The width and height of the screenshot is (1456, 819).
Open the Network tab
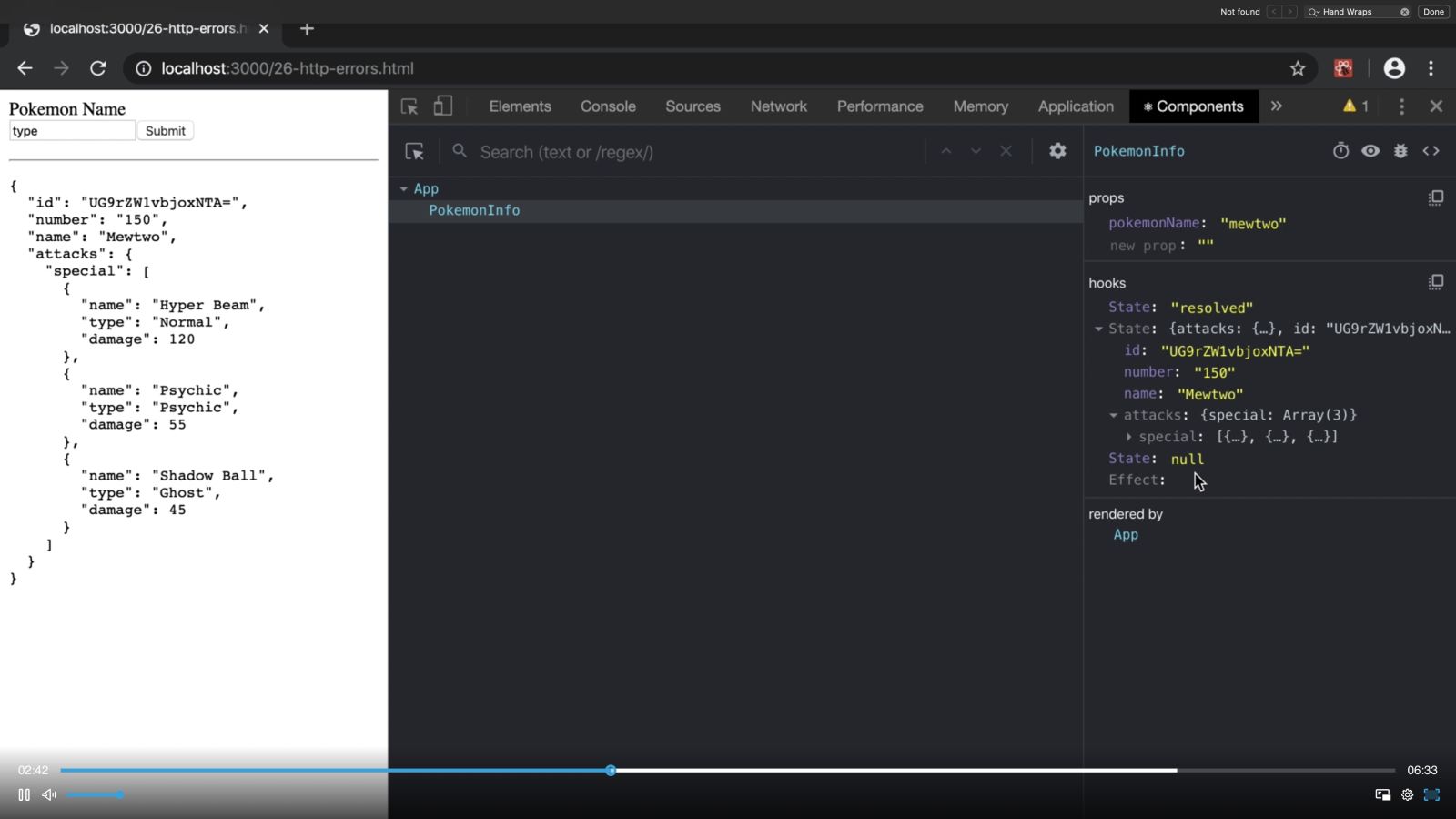coord(778,106)
